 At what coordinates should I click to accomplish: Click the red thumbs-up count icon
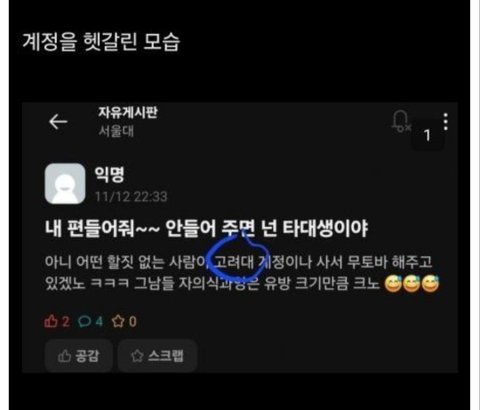pos(51,321)
